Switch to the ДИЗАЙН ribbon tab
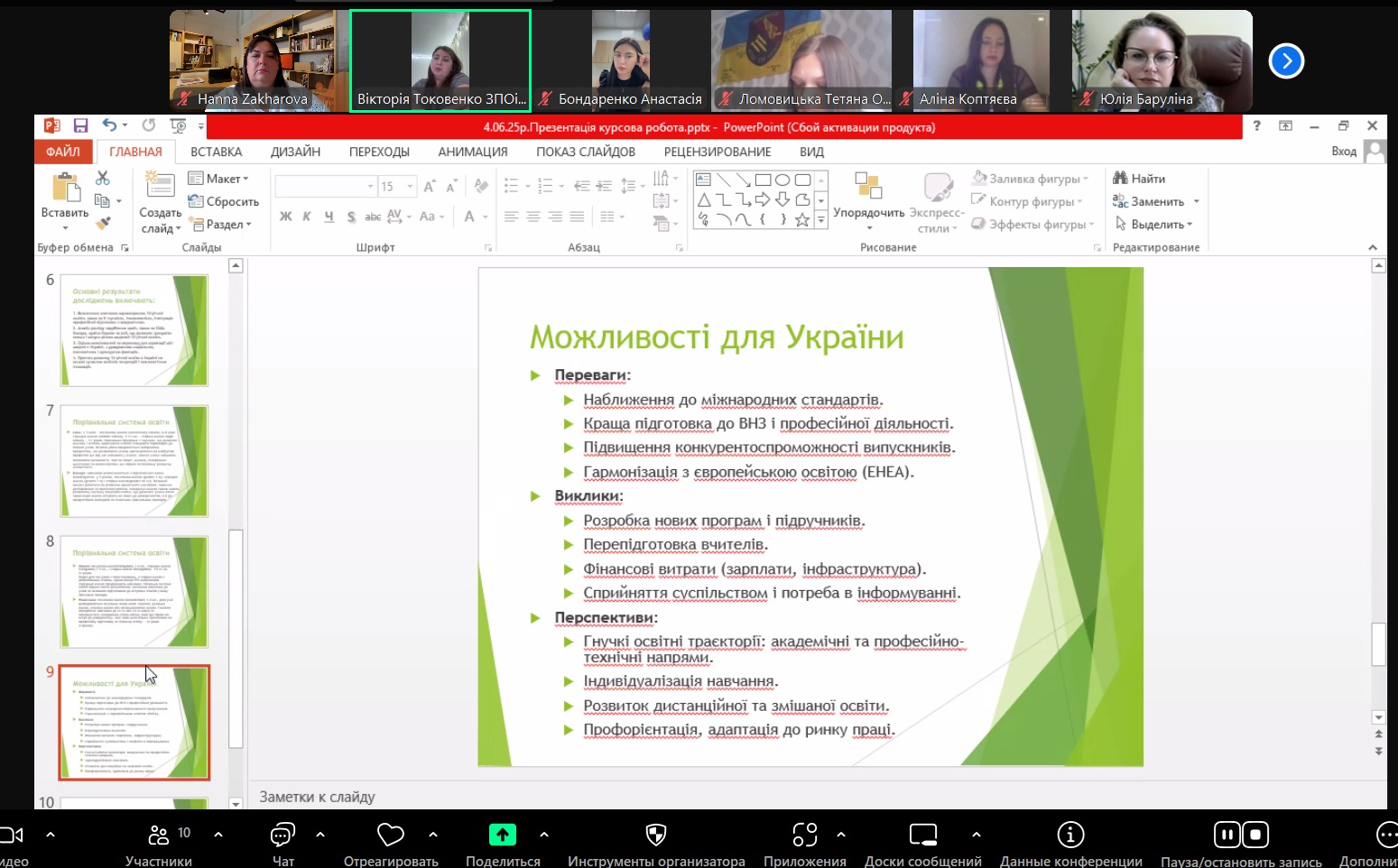 pos(295,152)
